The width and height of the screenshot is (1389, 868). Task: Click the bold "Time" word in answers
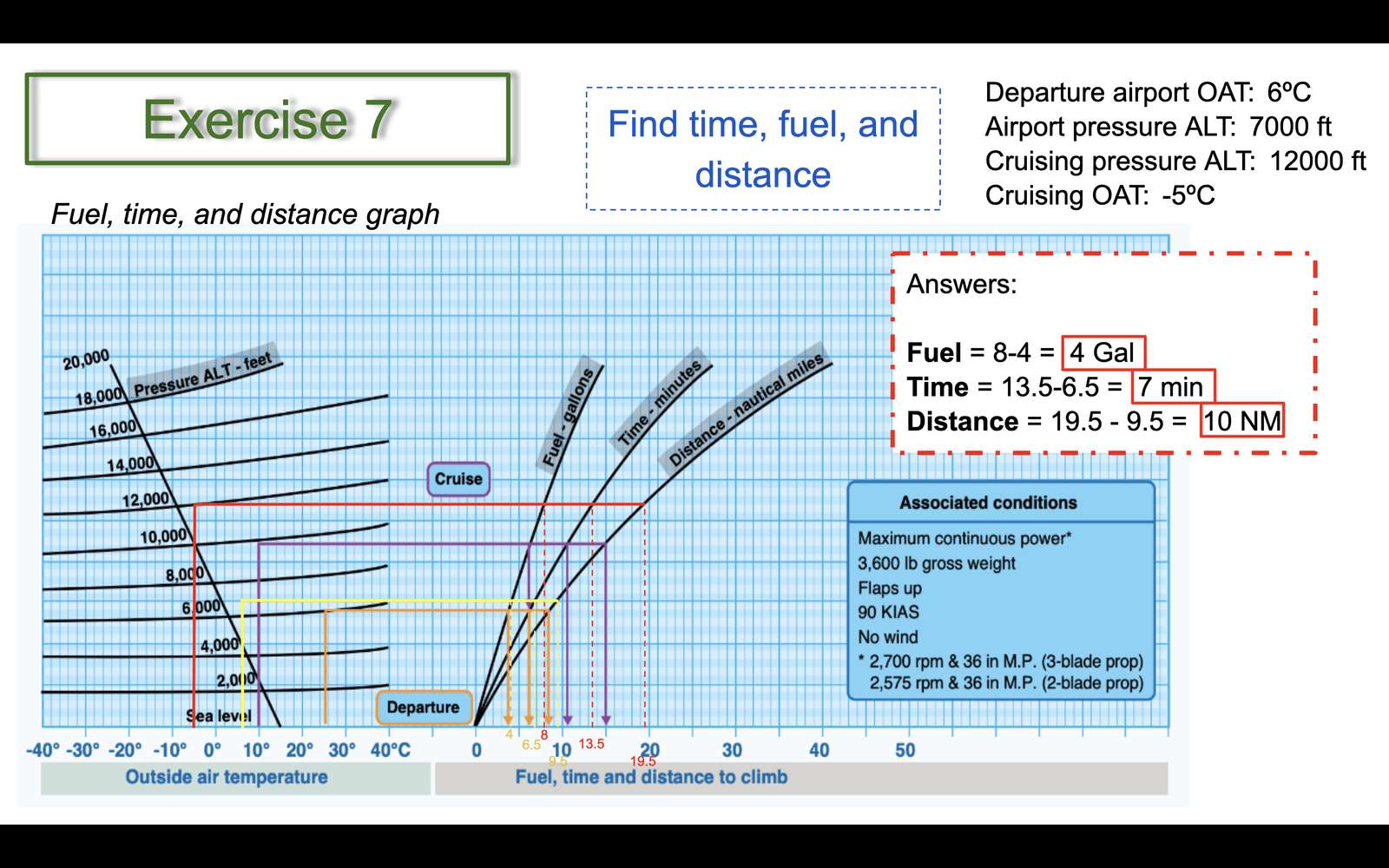(x=938, y=386)
